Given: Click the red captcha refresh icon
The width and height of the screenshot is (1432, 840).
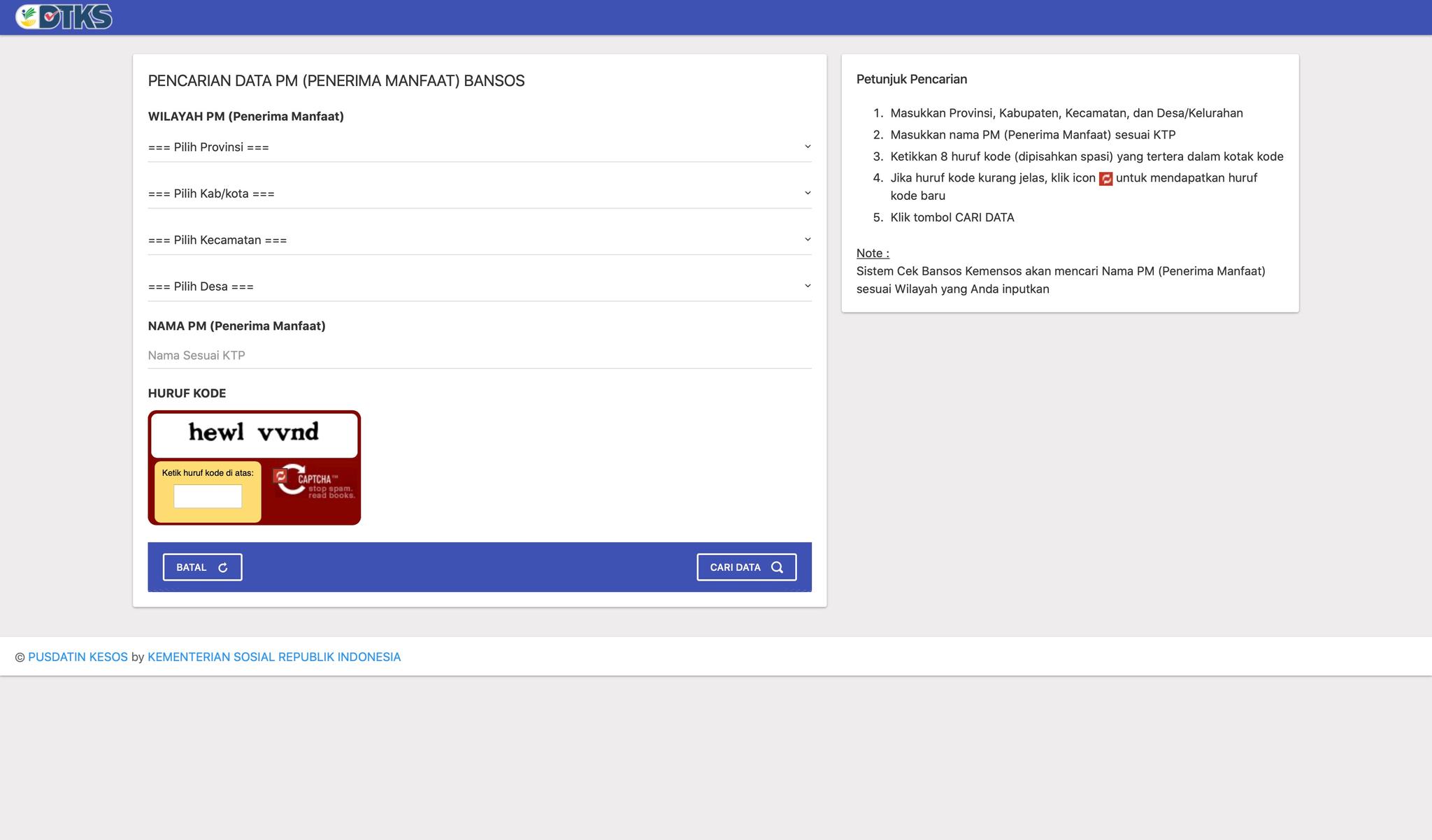Looking at the screenshot, I should (x=280, y=476).
